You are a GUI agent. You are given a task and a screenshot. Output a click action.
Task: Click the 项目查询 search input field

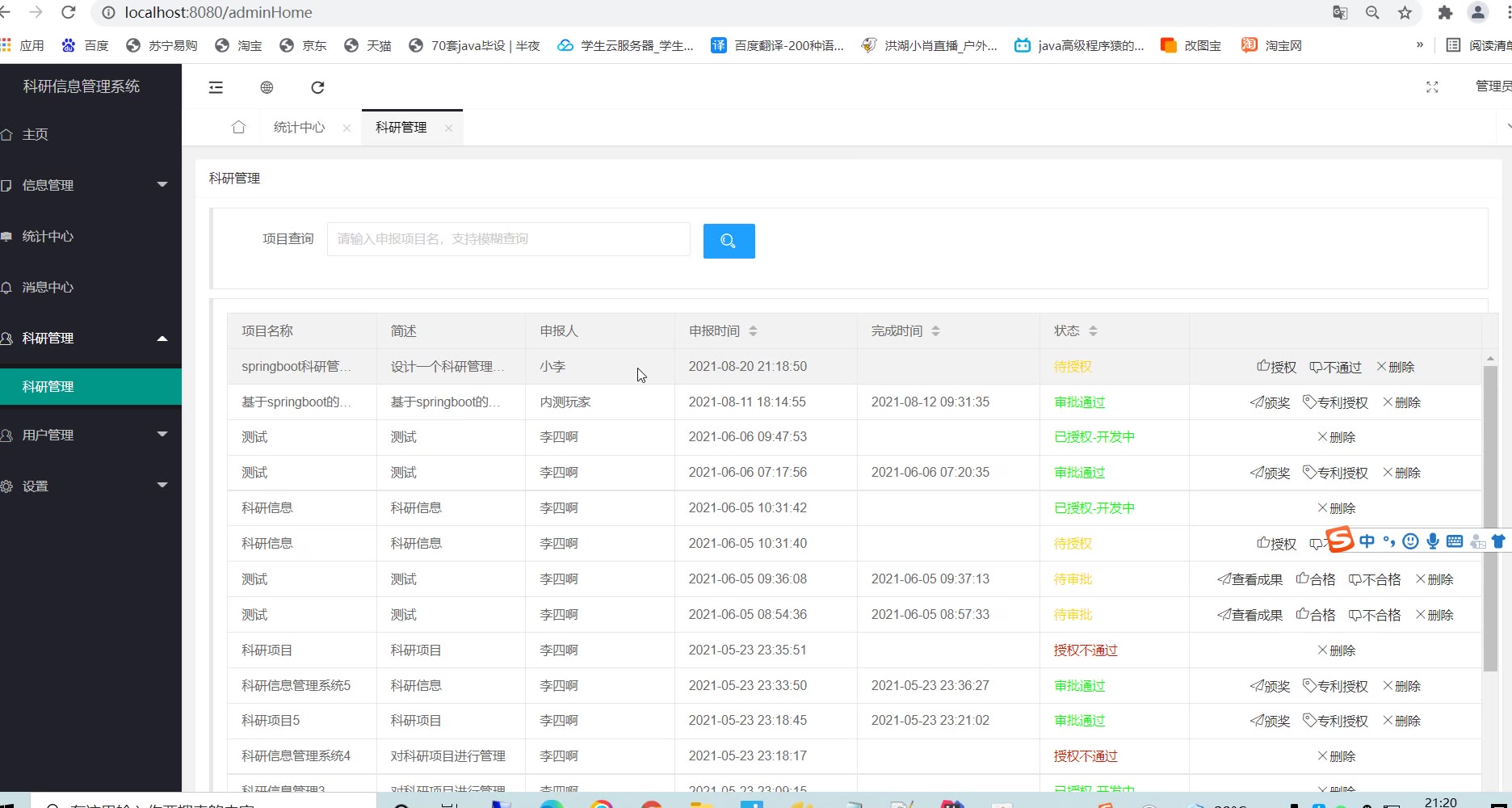point(508,239)
